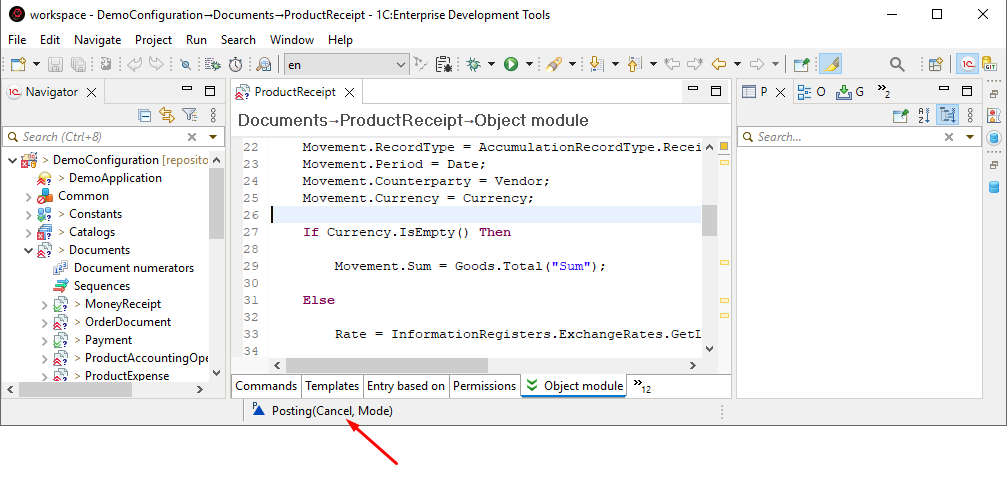Toggle Link with Editor in Navigator
Screen dimensions: 1007x493
click(x=166, y=115)
